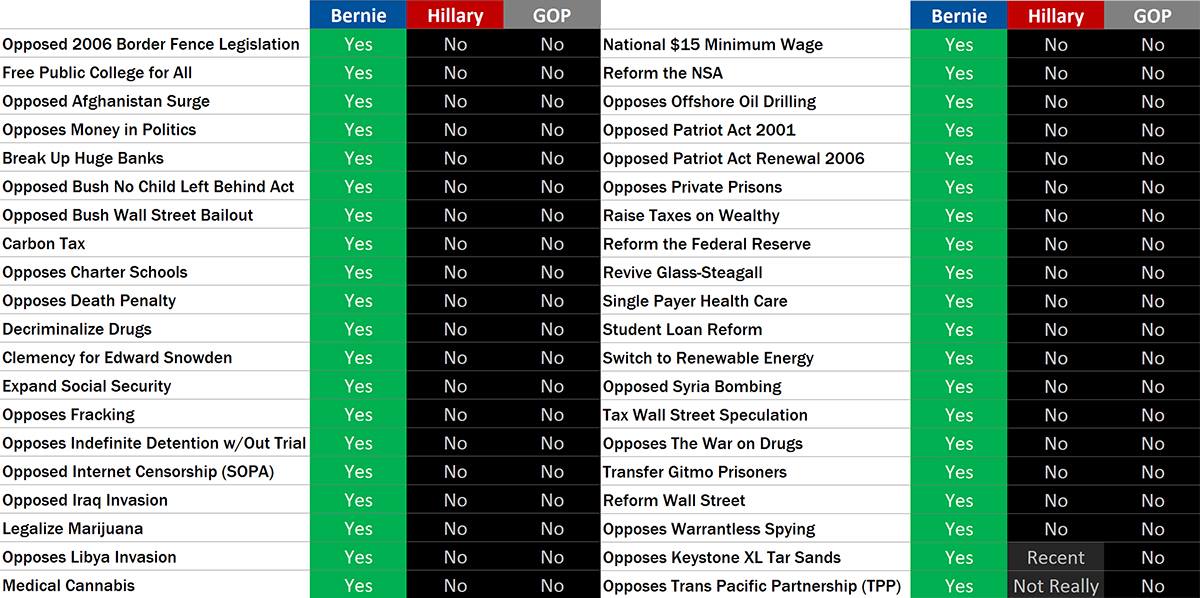Image resolution: width=1200 pixels, height=598 pixels.
Task: Click Hillary's 'No' cell for Break Up Huge Banks
Action: click(x=455, y=158)
